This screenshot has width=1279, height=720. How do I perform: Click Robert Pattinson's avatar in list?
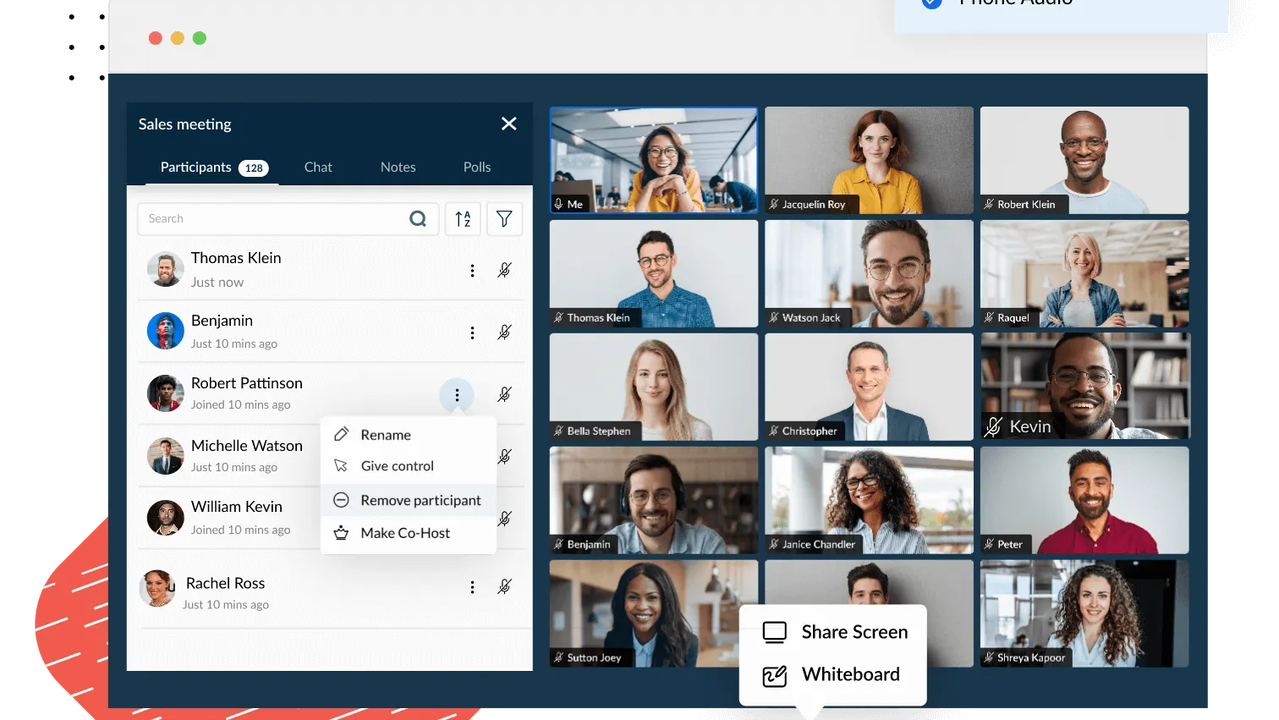point(165,393)
